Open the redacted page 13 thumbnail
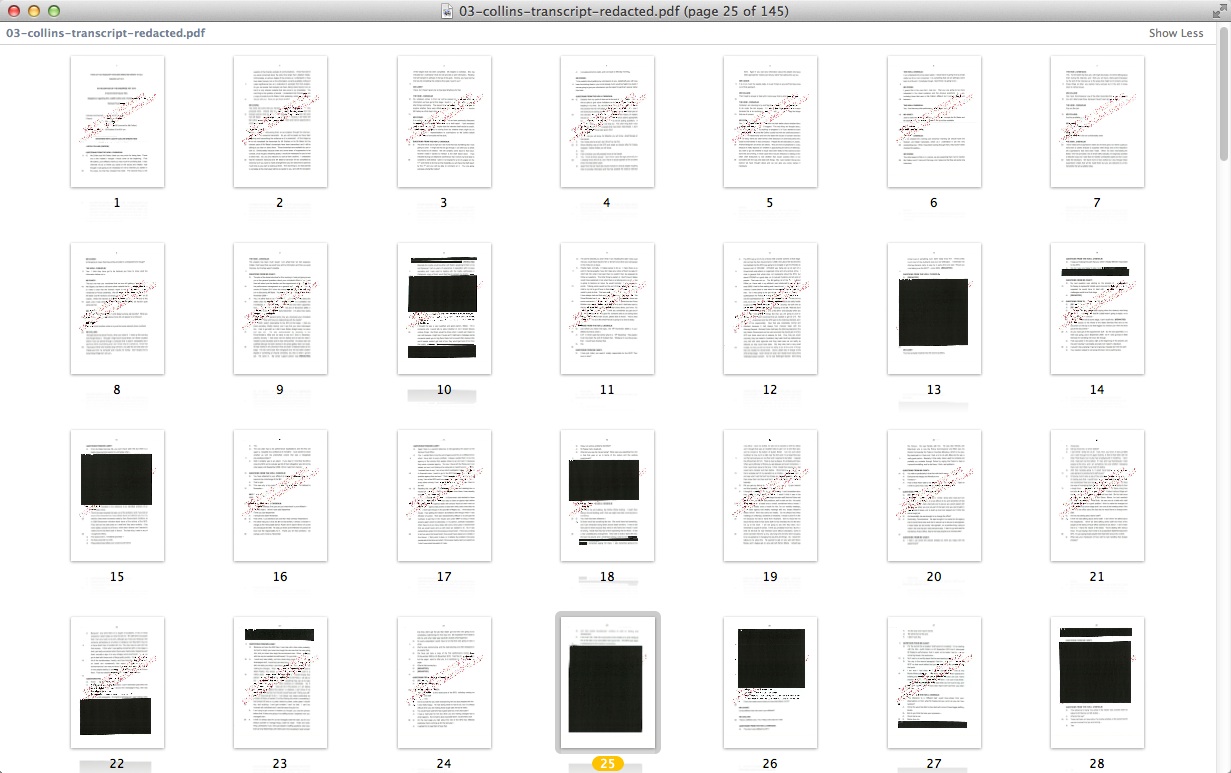 click(x=934, y=308)
